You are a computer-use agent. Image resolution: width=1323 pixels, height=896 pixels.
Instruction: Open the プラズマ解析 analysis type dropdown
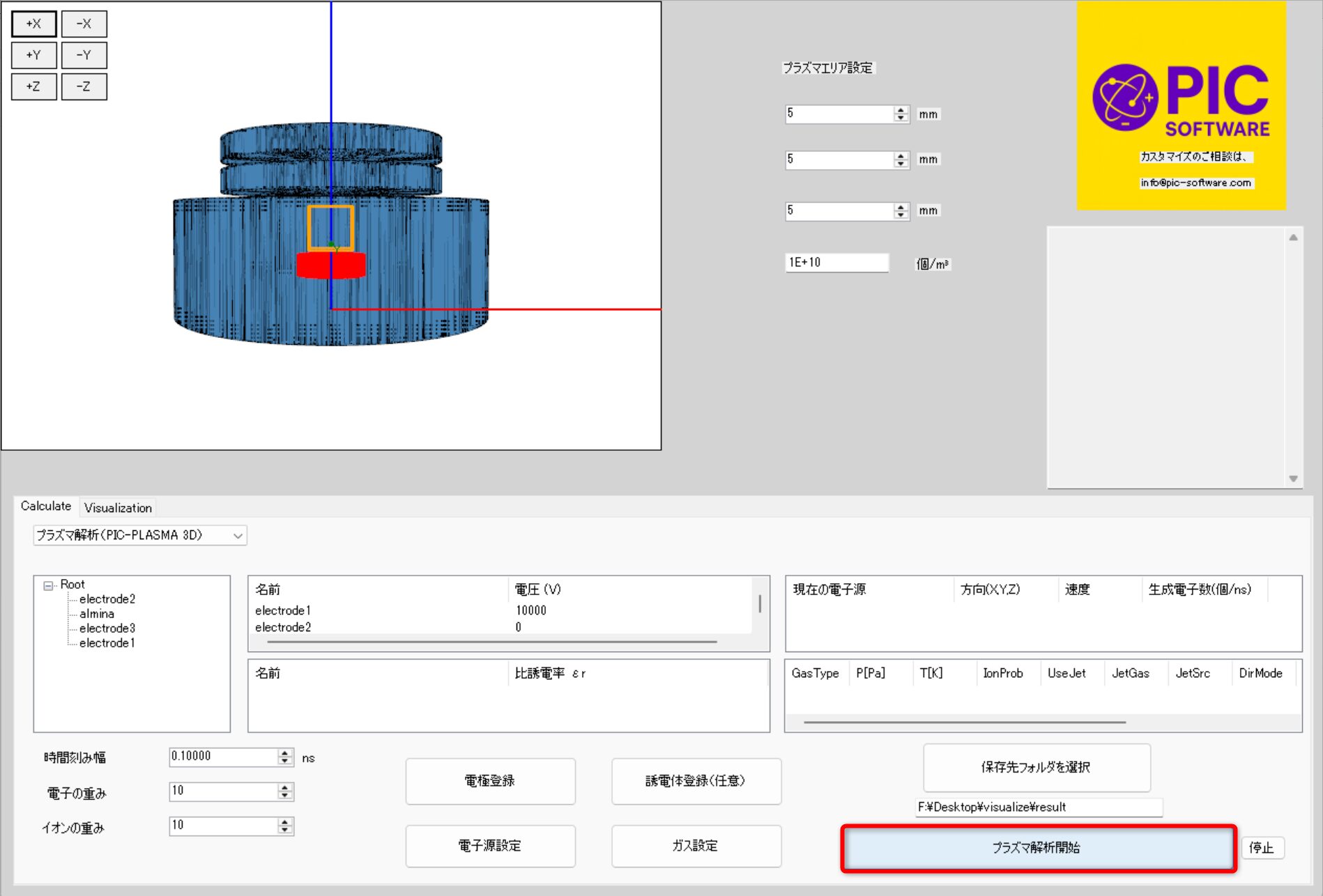pyautogui.click(x=139, y=535)
